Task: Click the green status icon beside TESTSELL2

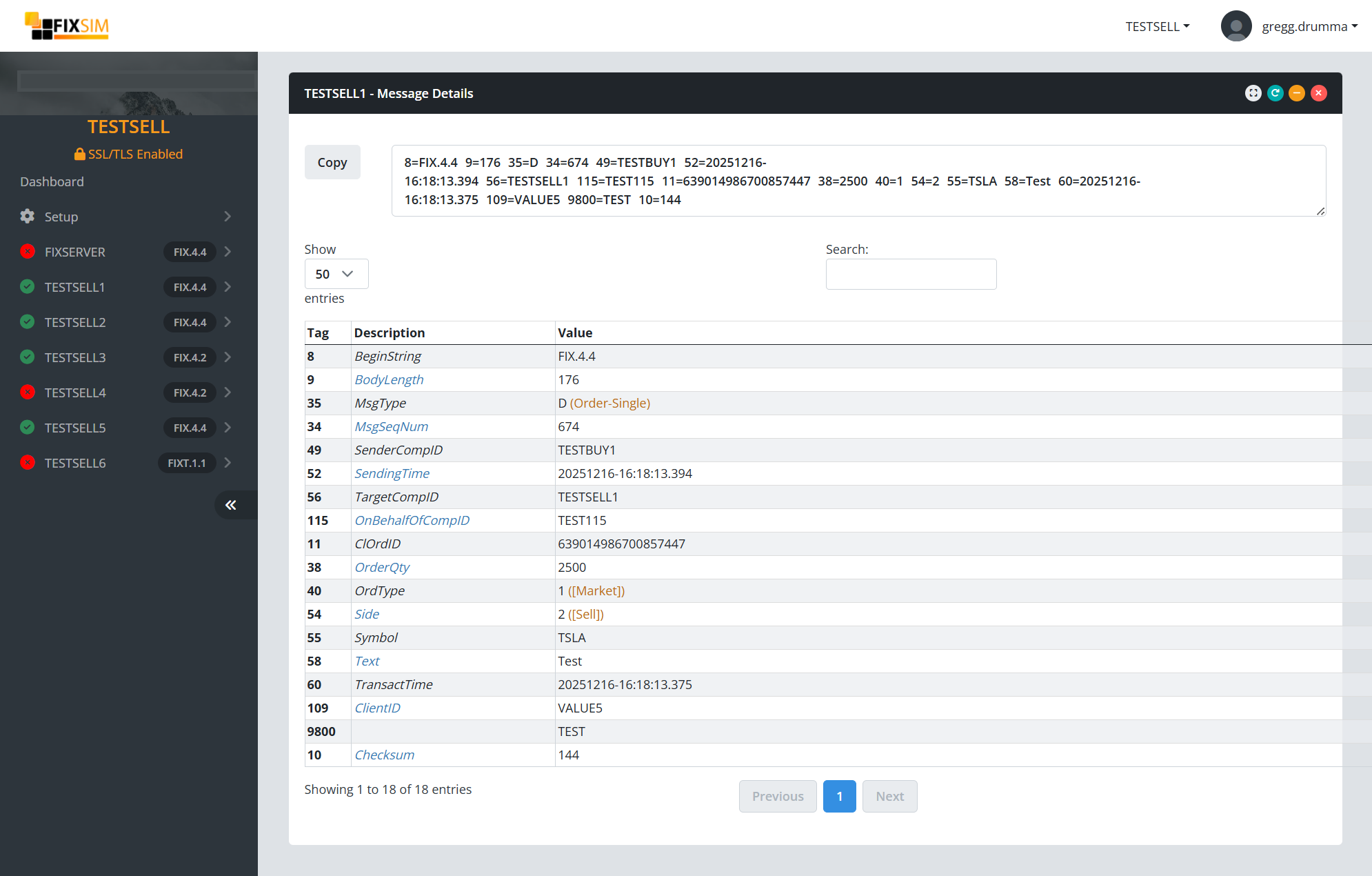Action: coord(27,322)
